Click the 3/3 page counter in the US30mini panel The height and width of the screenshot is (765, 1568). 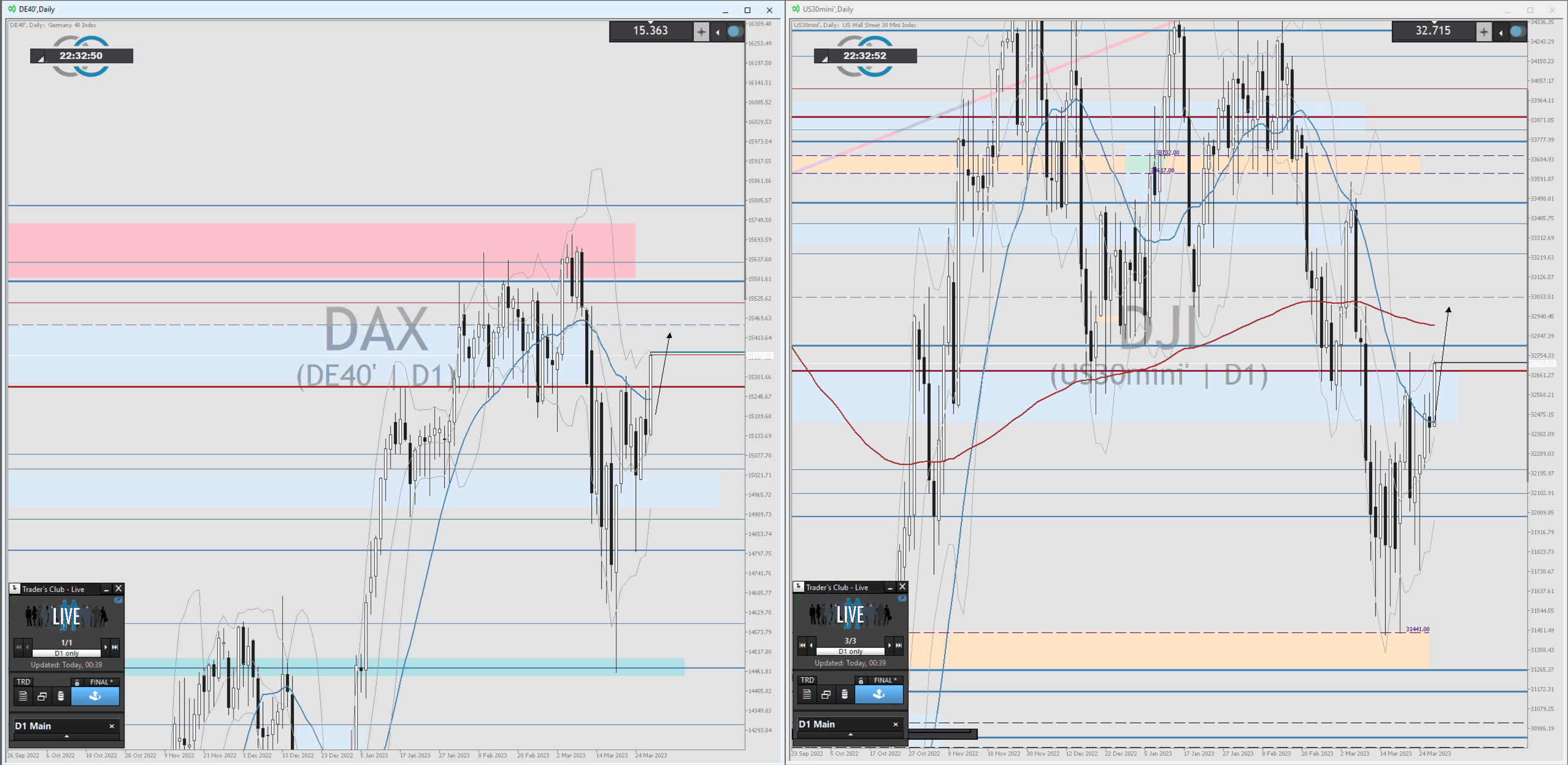[850, 640]
